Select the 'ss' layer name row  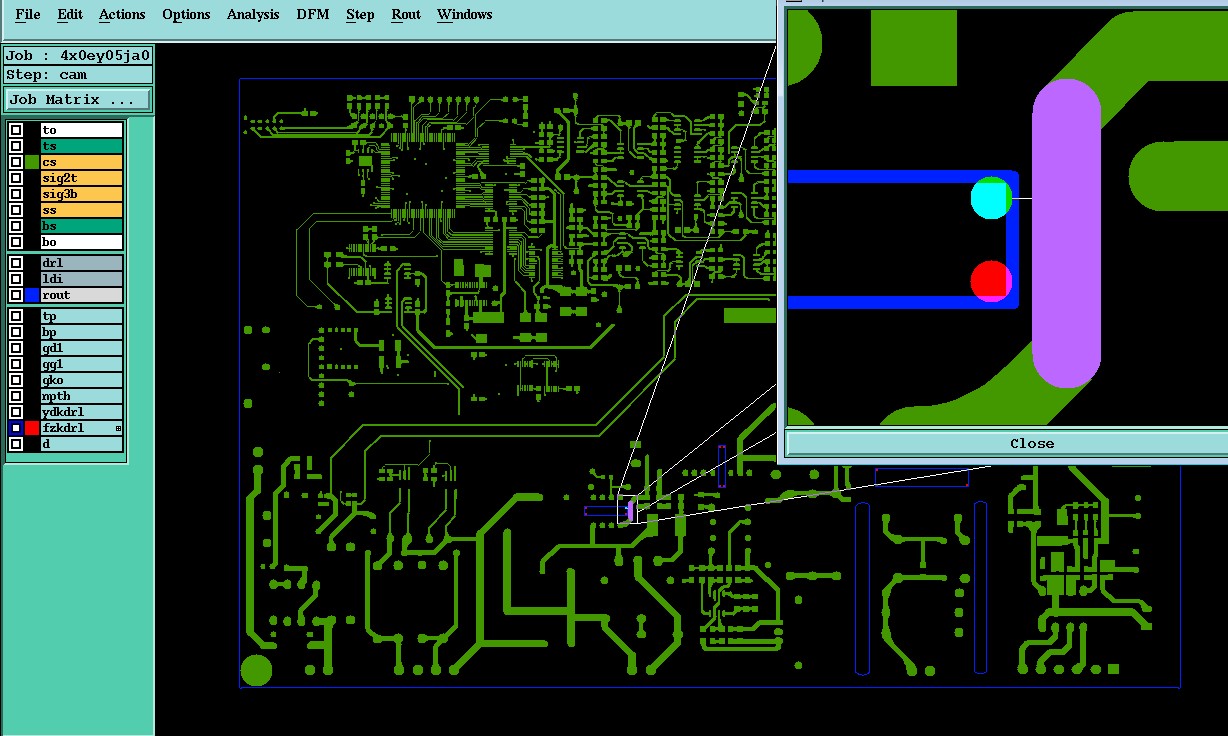82,210
